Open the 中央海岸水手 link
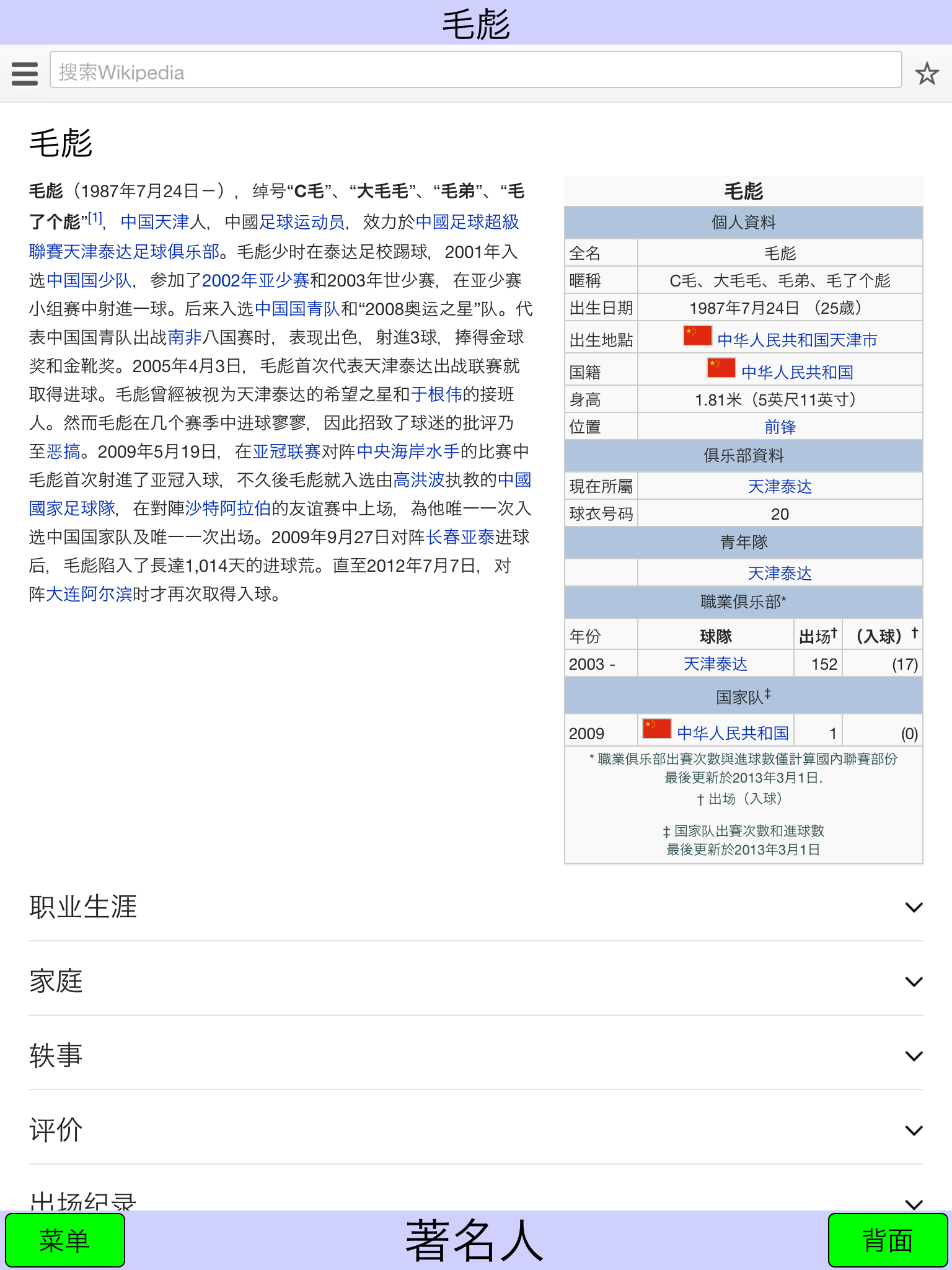 [408, 451]
